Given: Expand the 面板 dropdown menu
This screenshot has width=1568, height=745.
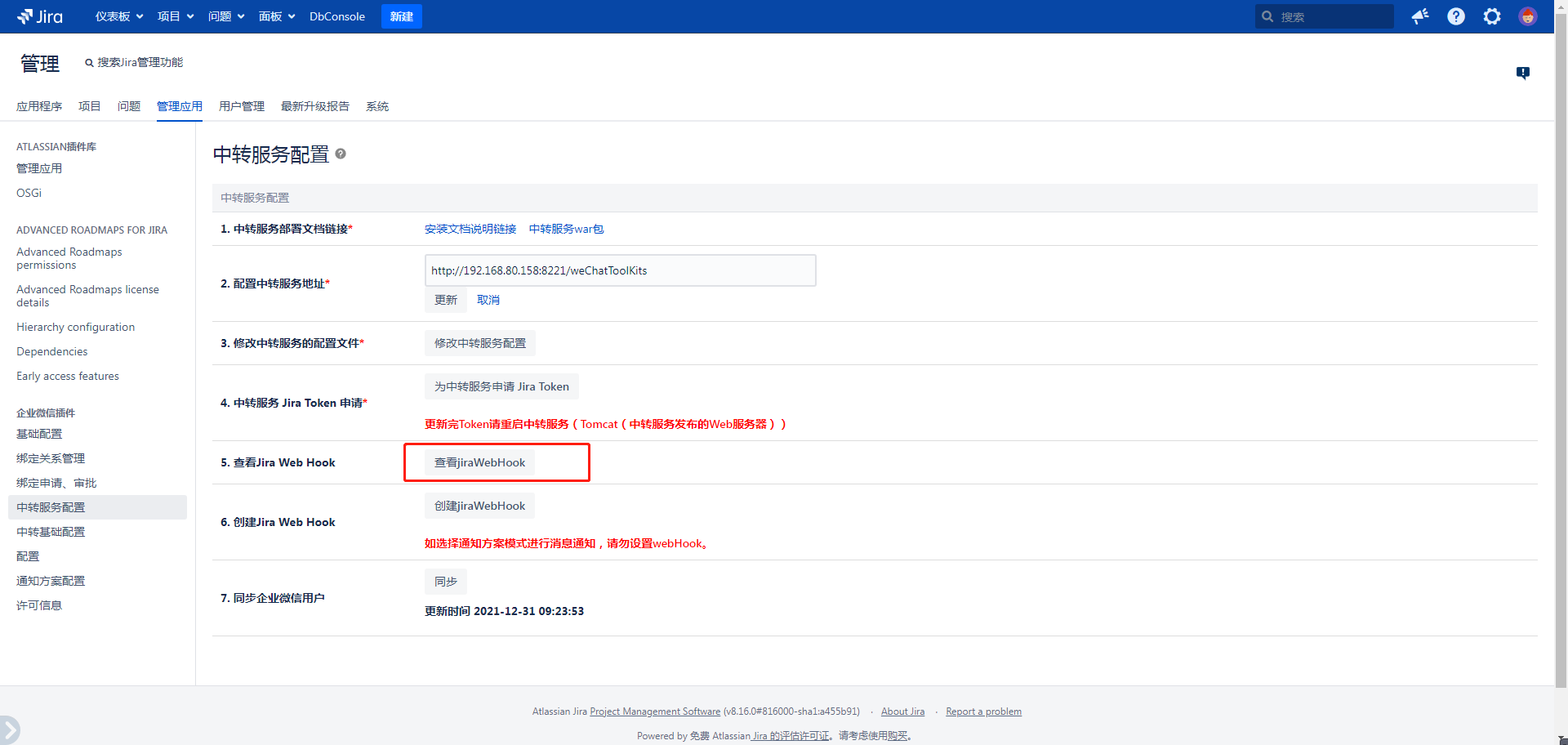Looking at the screenshot, I should tap(276, 16).
